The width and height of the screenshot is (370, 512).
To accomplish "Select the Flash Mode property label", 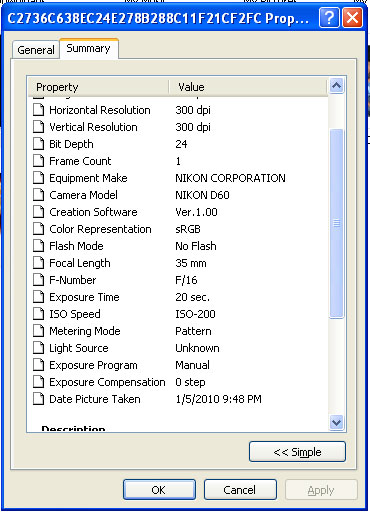I will click(76, 246).
